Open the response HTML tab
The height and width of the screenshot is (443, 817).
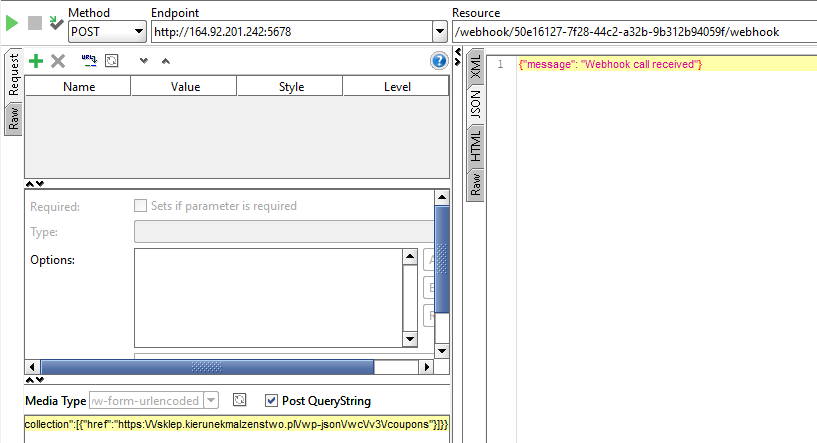click(x=475, y=146)
